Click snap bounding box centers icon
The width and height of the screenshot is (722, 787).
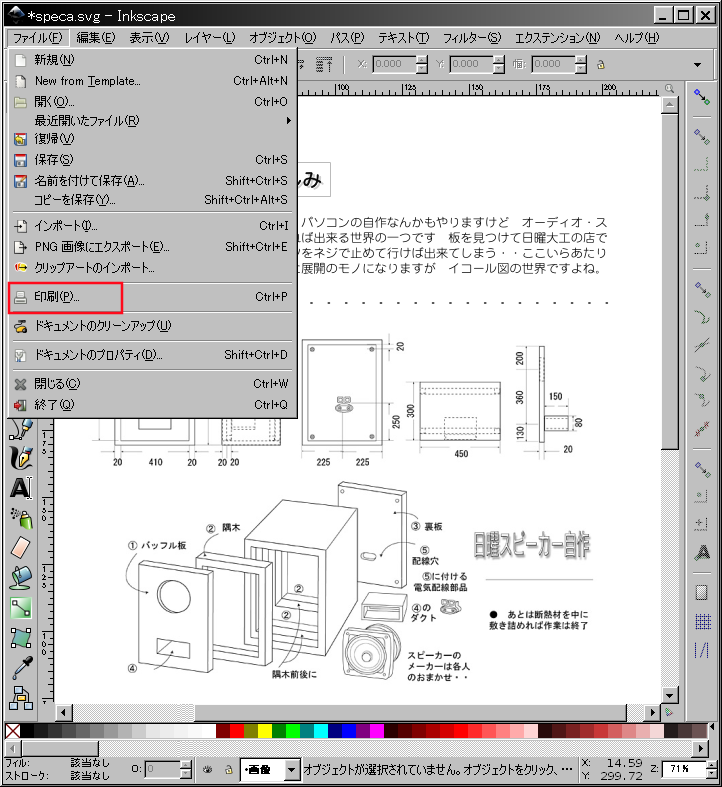702,247
